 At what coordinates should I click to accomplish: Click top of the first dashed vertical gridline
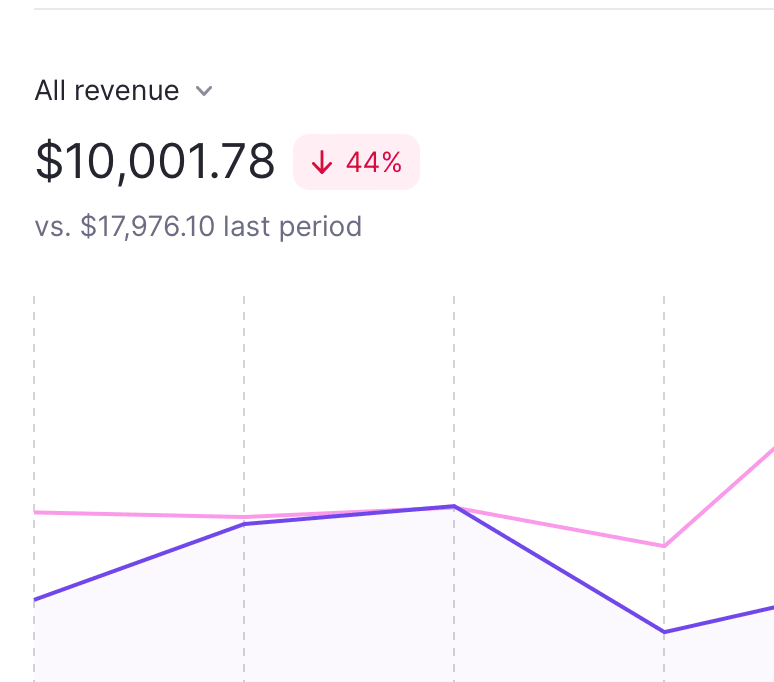click(x=34, y=300)
